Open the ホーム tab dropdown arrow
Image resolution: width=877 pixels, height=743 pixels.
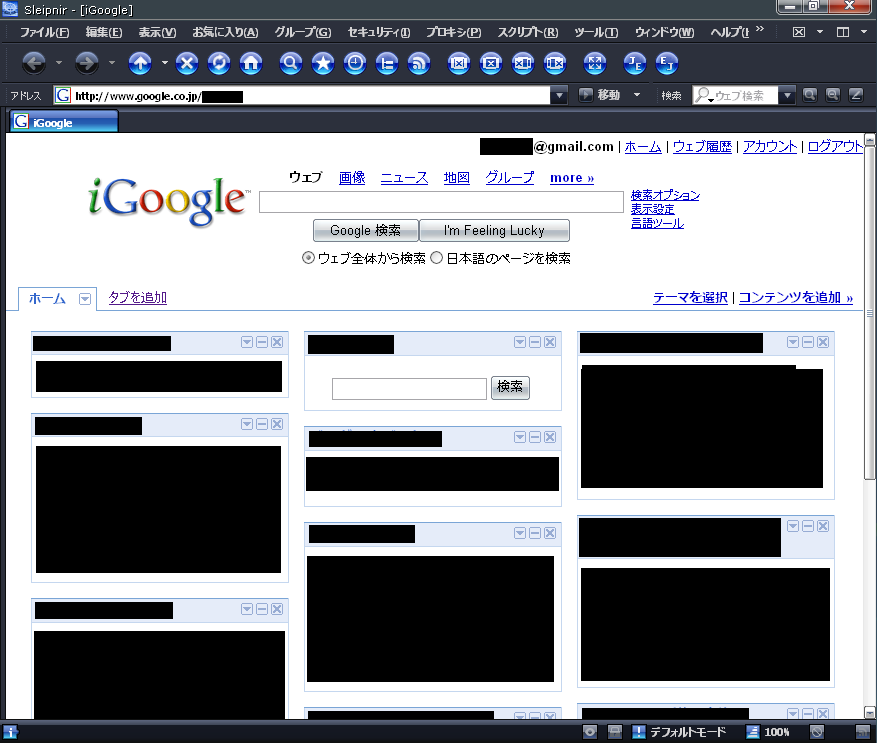click(85, 298)
